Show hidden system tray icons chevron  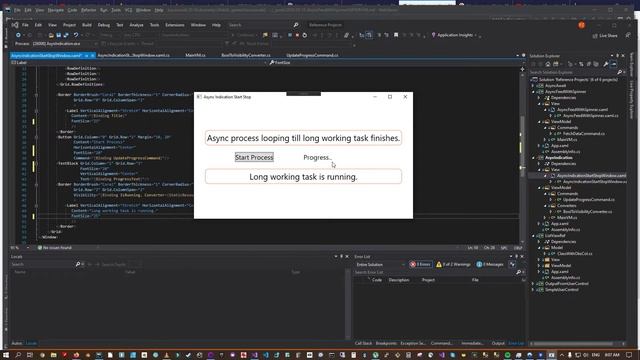(x=562, y=355)
